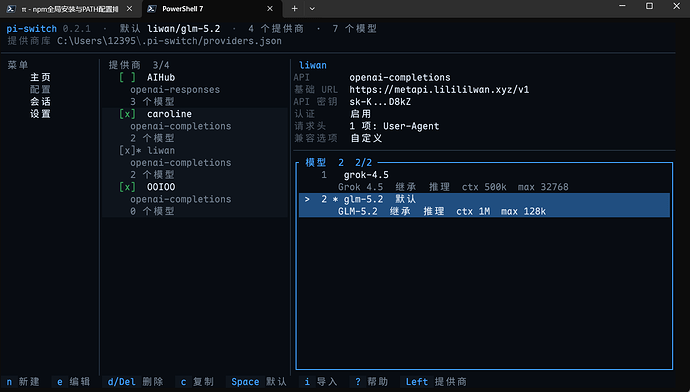
Task: Toggle the liwan provider checkbox
Action: 127,150
